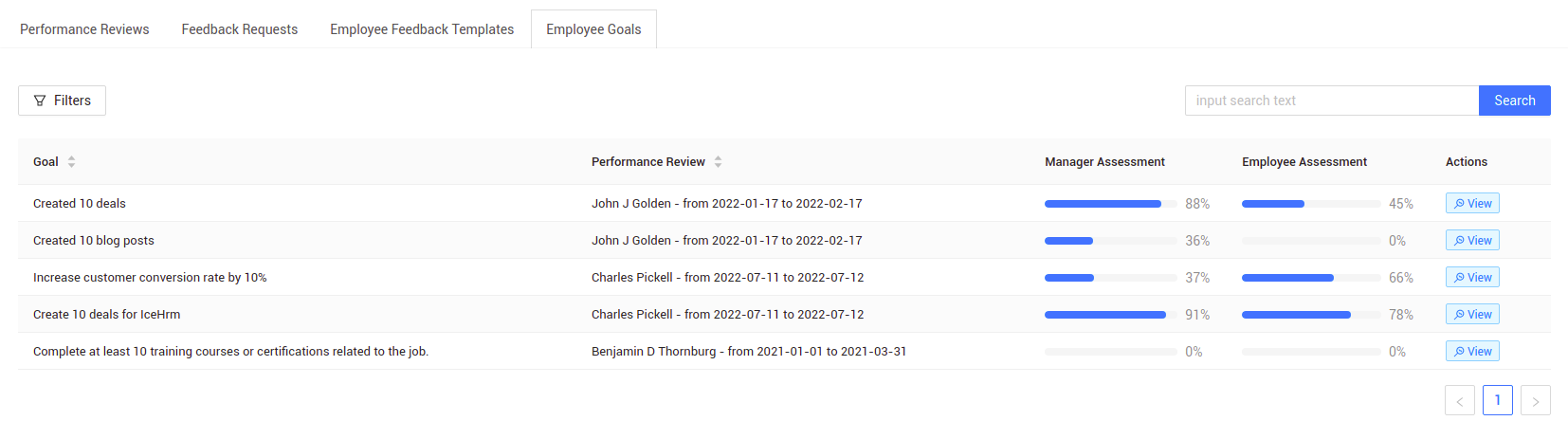Viewport: 1568px width, 439px height.
Task: Click the 78% employee assessment progress bar
Action: 1311,315
